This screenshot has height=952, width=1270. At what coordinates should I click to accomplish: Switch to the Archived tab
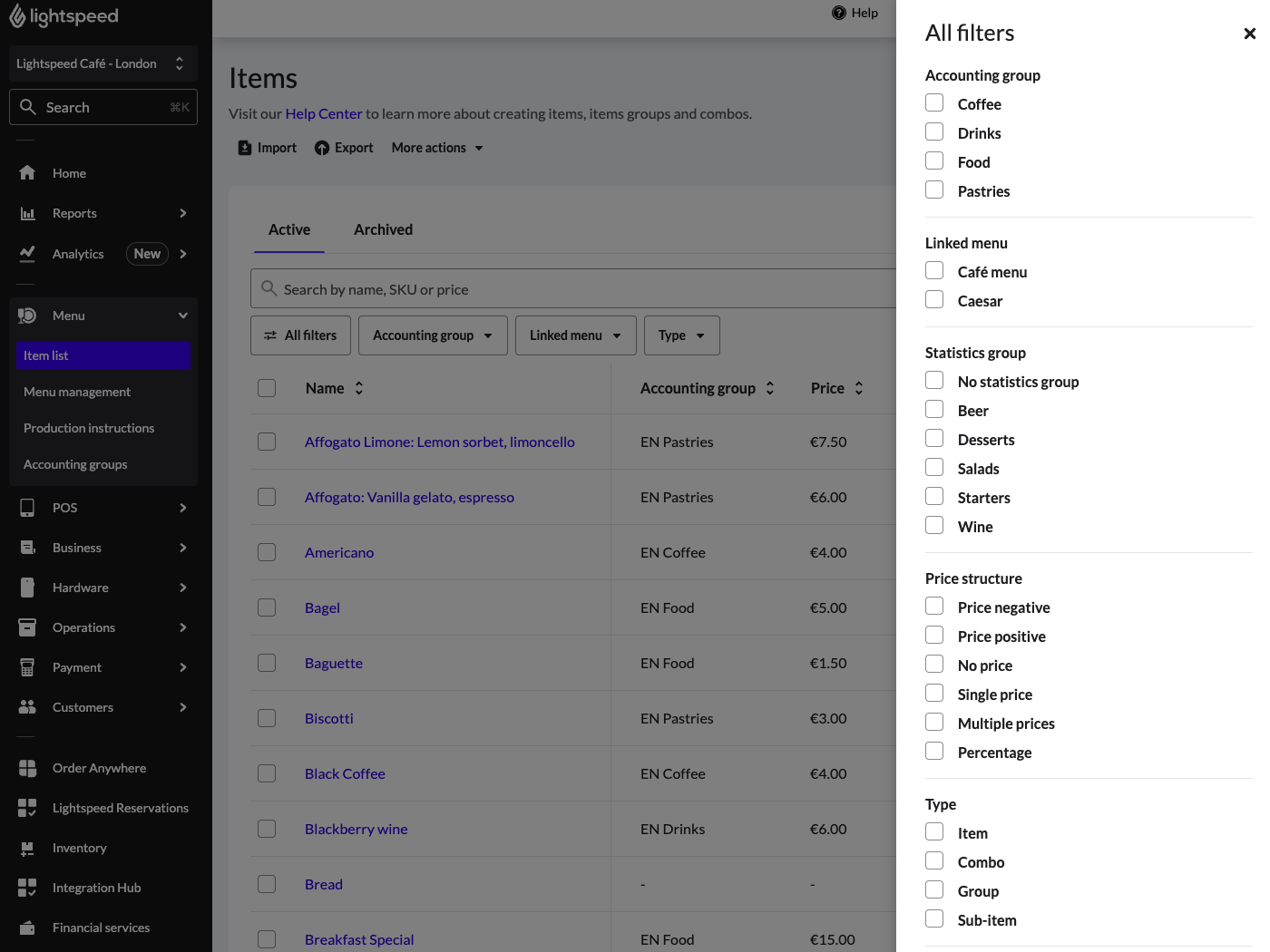click(383, 229)
